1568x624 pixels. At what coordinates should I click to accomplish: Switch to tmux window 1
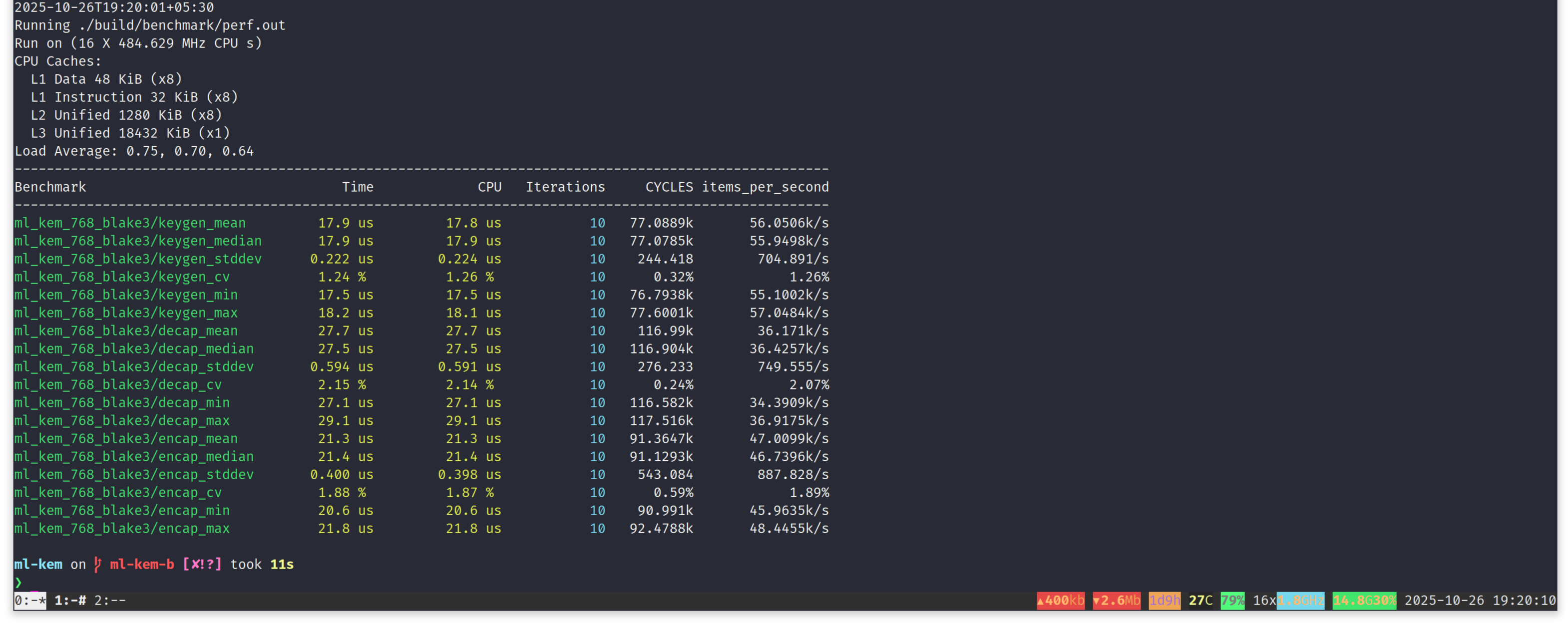click(x=69, y=600)
